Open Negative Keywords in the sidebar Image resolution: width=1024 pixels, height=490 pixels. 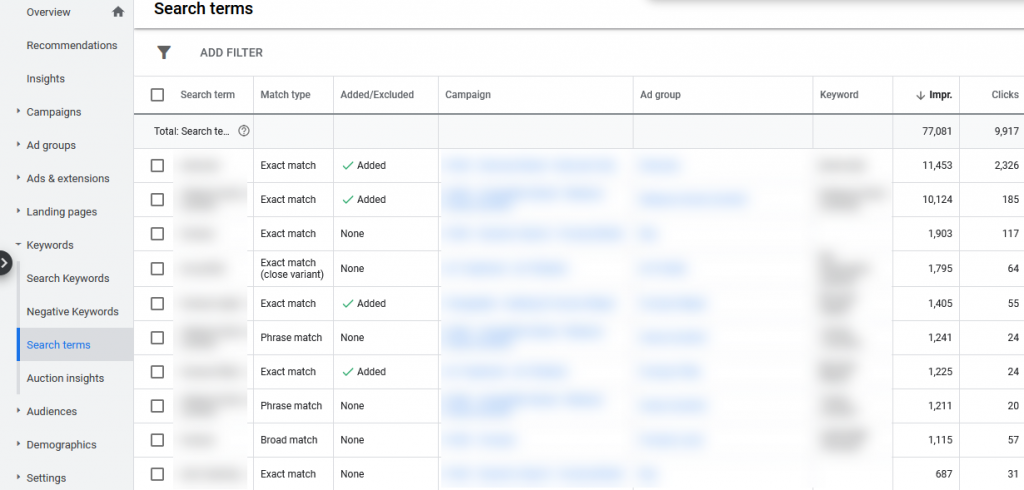(72, 312)
